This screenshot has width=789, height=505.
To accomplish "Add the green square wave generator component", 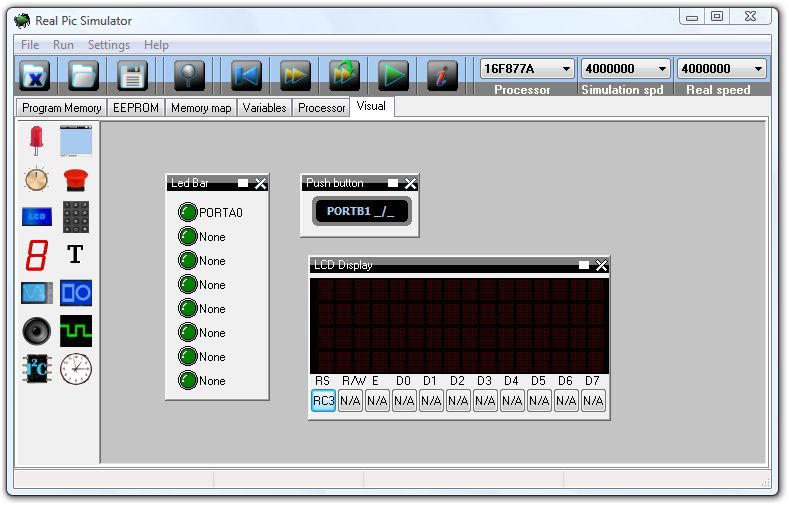I will [x=76, y=331].
